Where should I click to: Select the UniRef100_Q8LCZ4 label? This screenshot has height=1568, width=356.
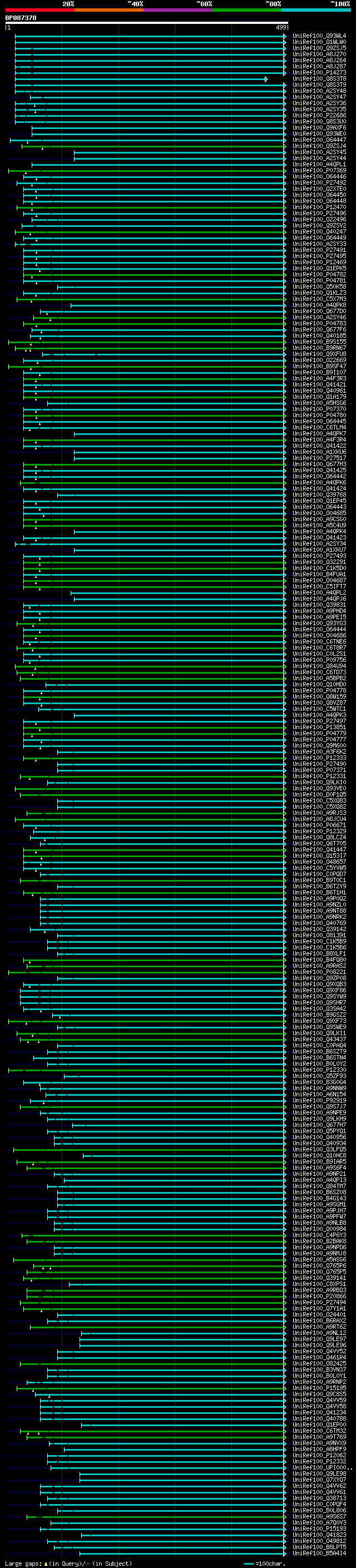(319, 838)
